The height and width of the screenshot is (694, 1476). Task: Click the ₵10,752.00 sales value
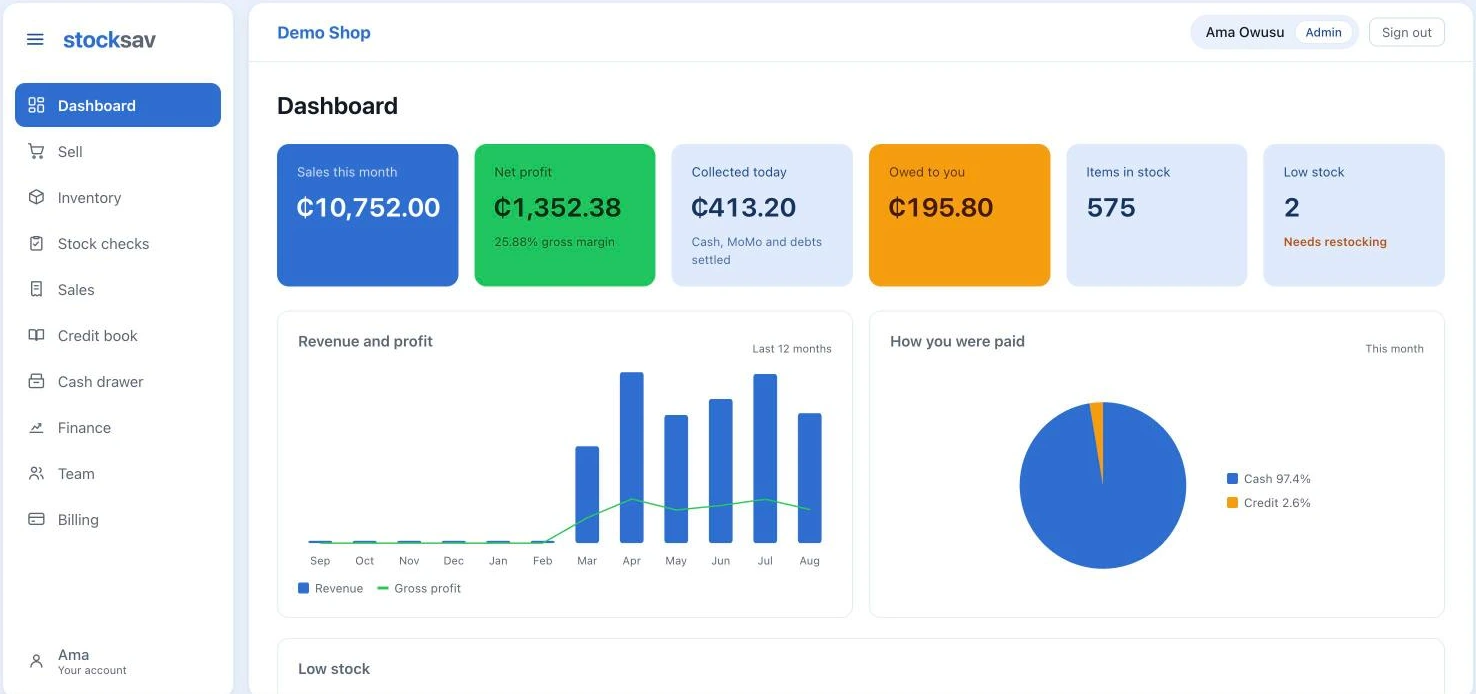click(368, 207)
